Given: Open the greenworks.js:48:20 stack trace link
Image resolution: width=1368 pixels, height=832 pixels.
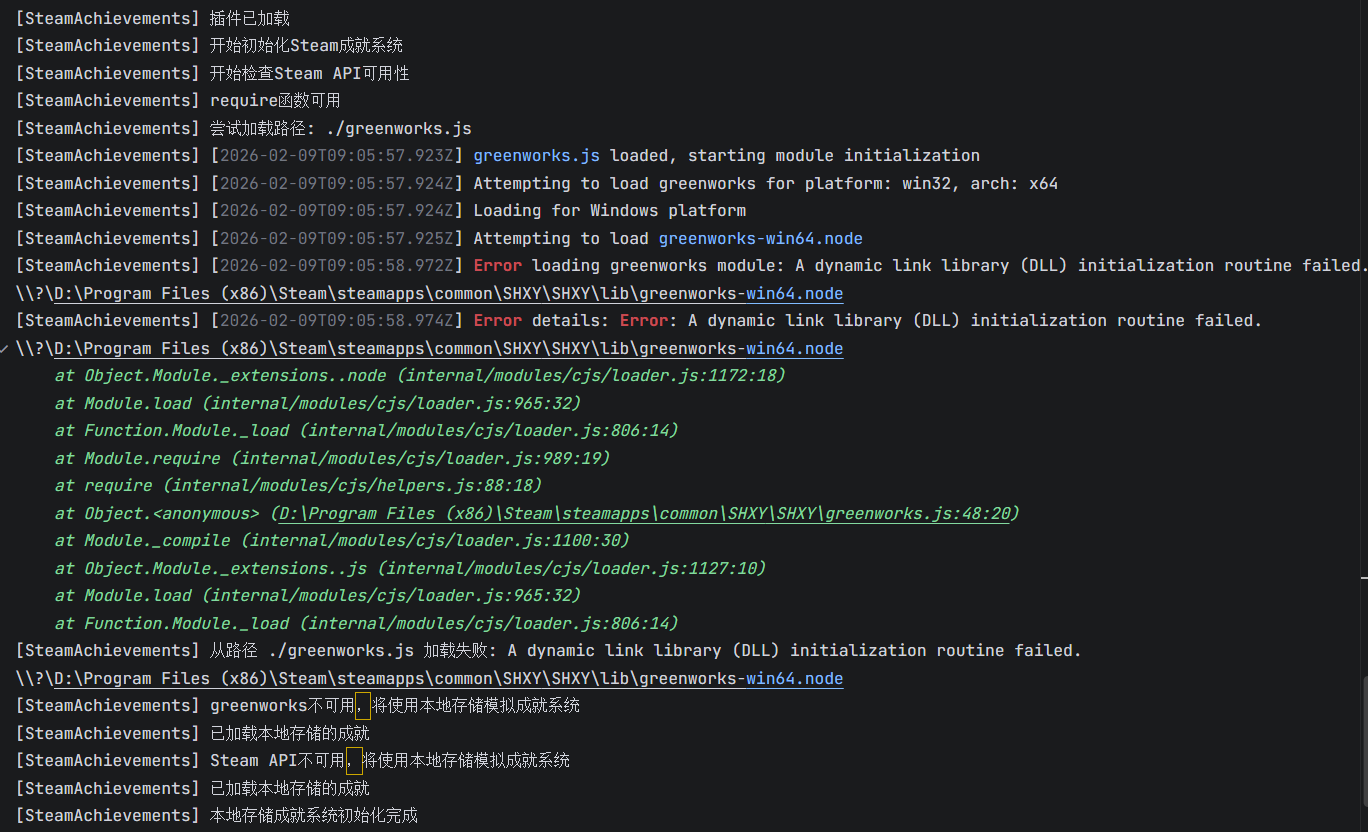Looking at the screenshot, I should pos(644,513).
